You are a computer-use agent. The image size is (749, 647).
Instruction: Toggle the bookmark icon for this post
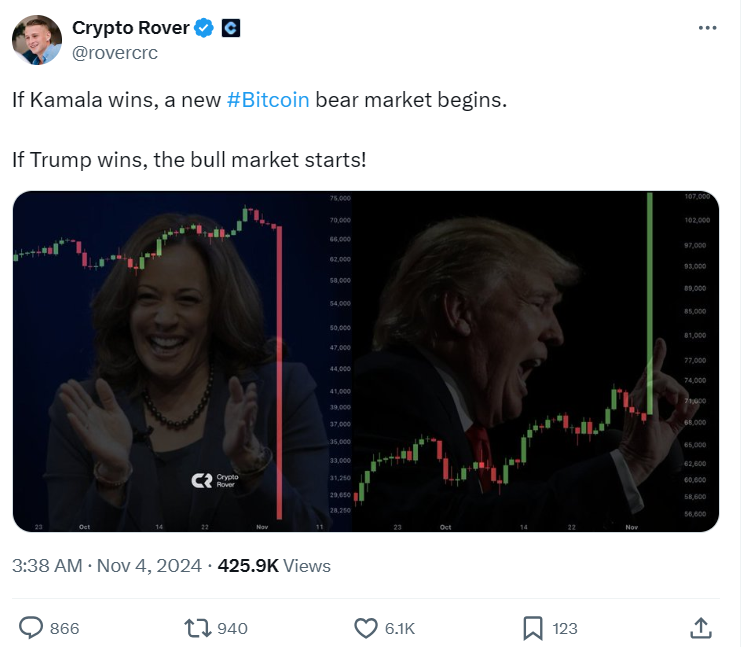[533, 628]
